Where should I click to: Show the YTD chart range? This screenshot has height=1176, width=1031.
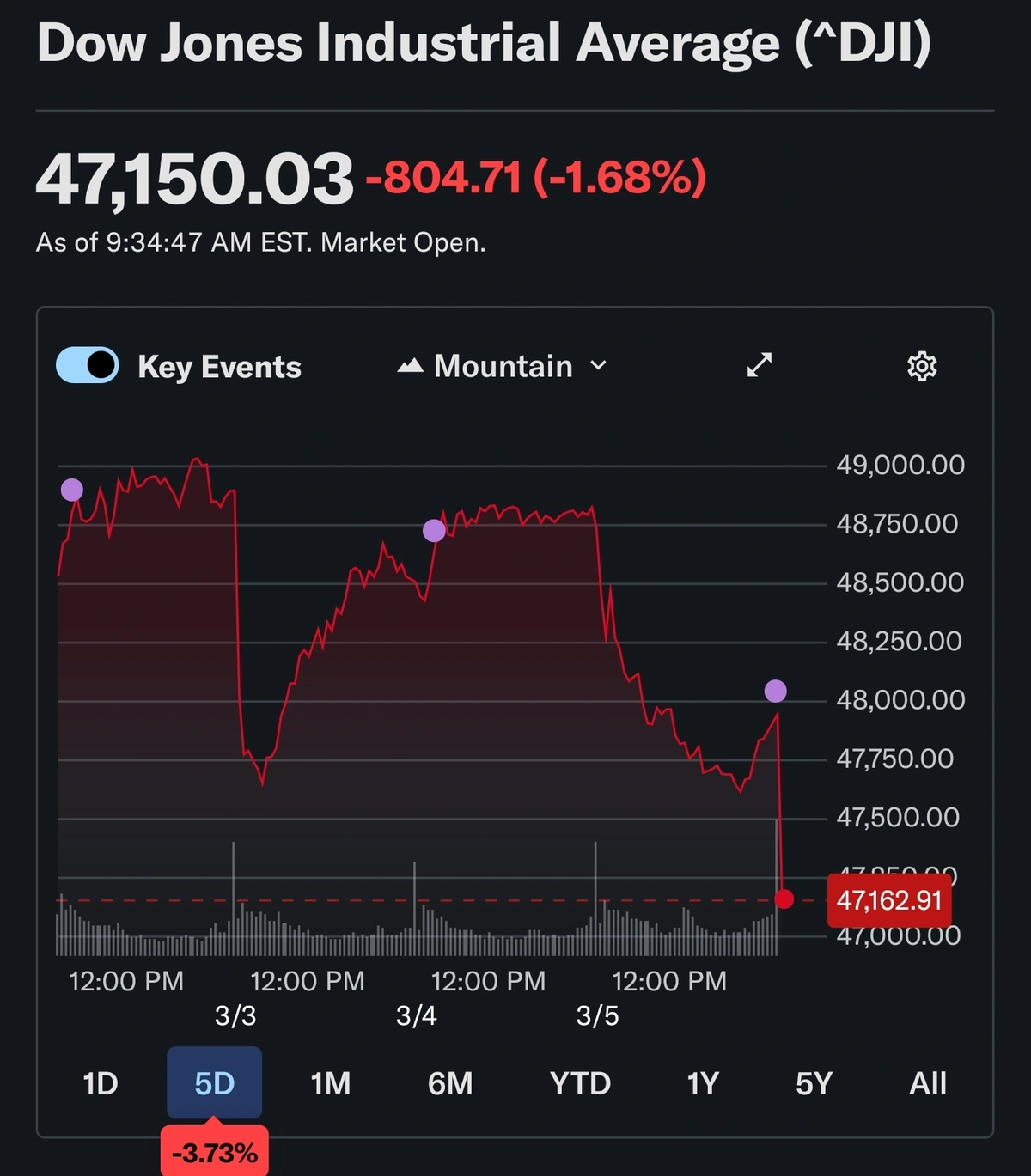(580, 1083)
